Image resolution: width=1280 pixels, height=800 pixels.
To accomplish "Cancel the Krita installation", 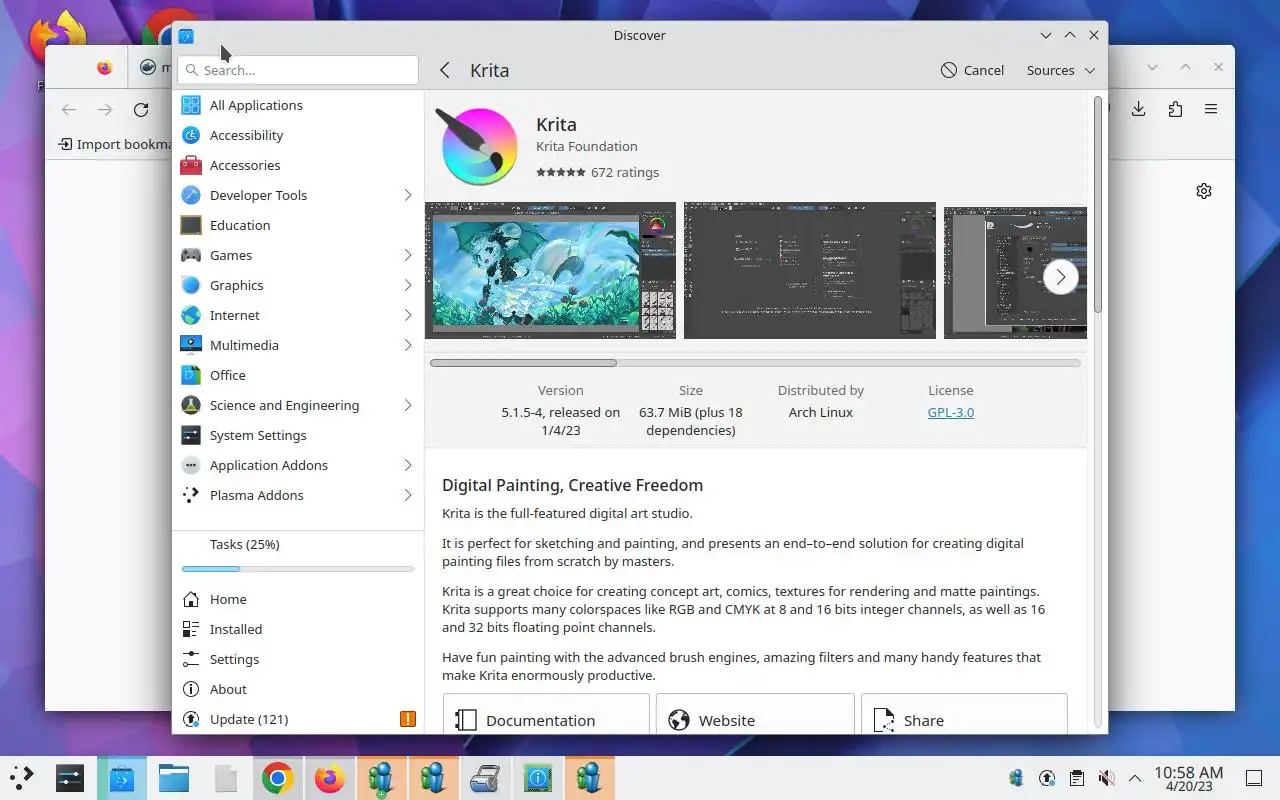I will tap(972, 70).
